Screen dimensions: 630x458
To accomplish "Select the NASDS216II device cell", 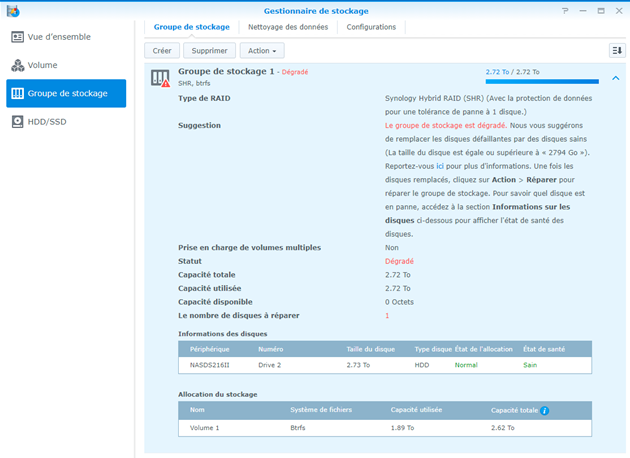I will [x=210, y=365].
